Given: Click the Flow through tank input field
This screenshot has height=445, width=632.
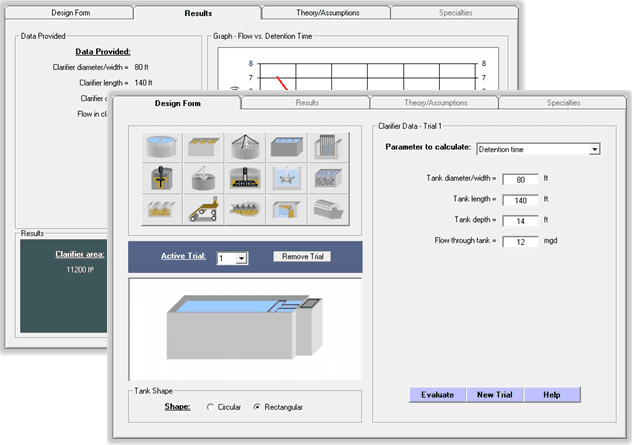Looking at the screenshot, I should (520, 242).
